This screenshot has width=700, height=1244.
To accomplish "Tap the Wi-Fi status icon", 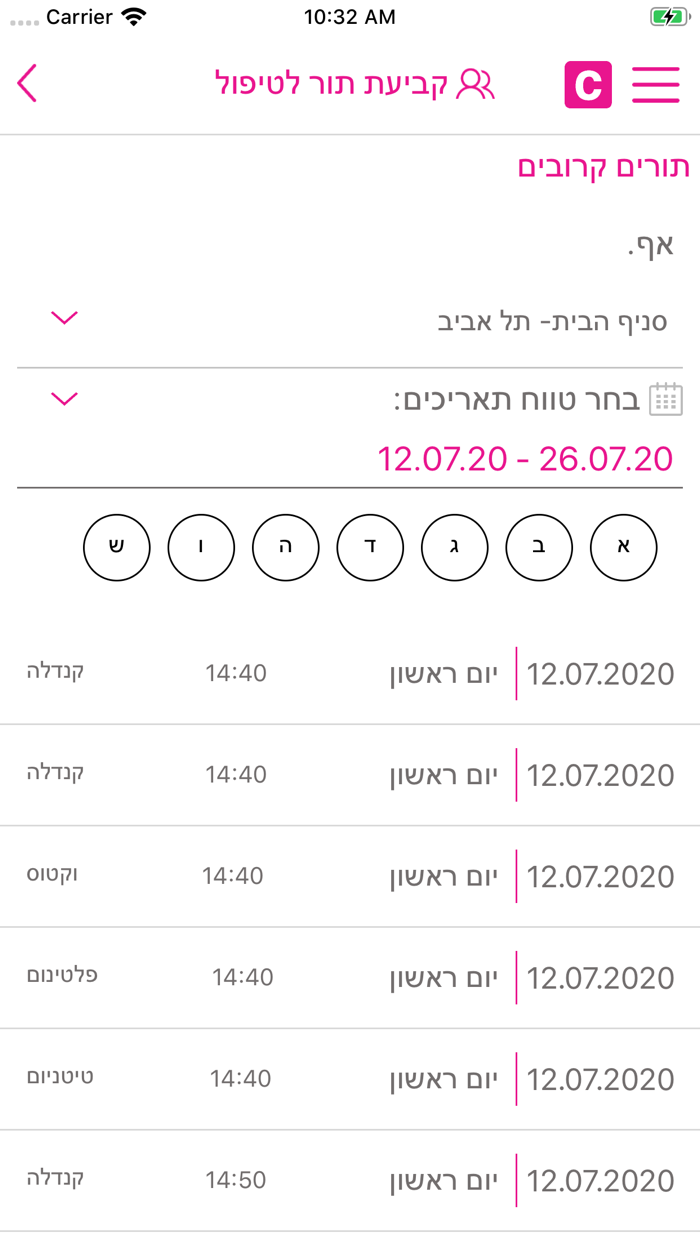I will coord(132,17).
